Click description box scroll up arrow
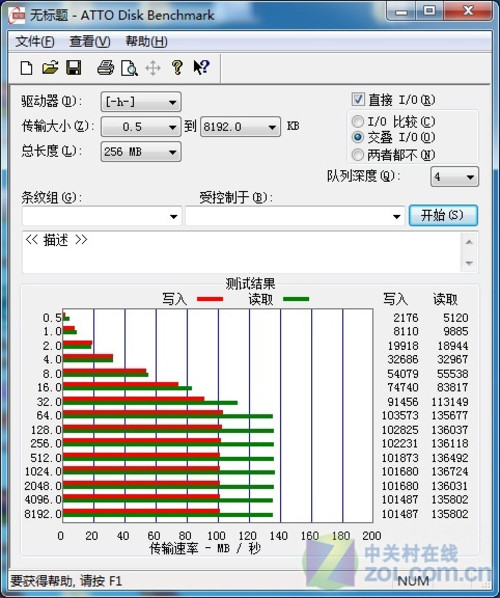Viewport: 500px width, 598px height. [x=469, y=242]
